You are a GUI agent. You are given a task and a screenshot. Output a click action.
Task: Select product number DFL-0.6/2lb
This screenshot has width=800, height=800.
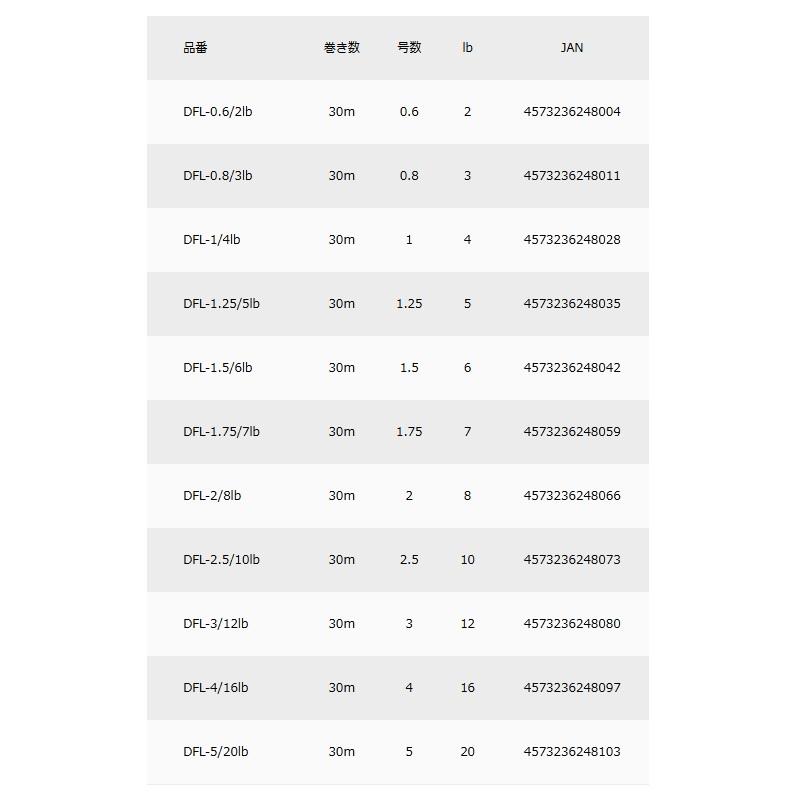coord(217,112)
